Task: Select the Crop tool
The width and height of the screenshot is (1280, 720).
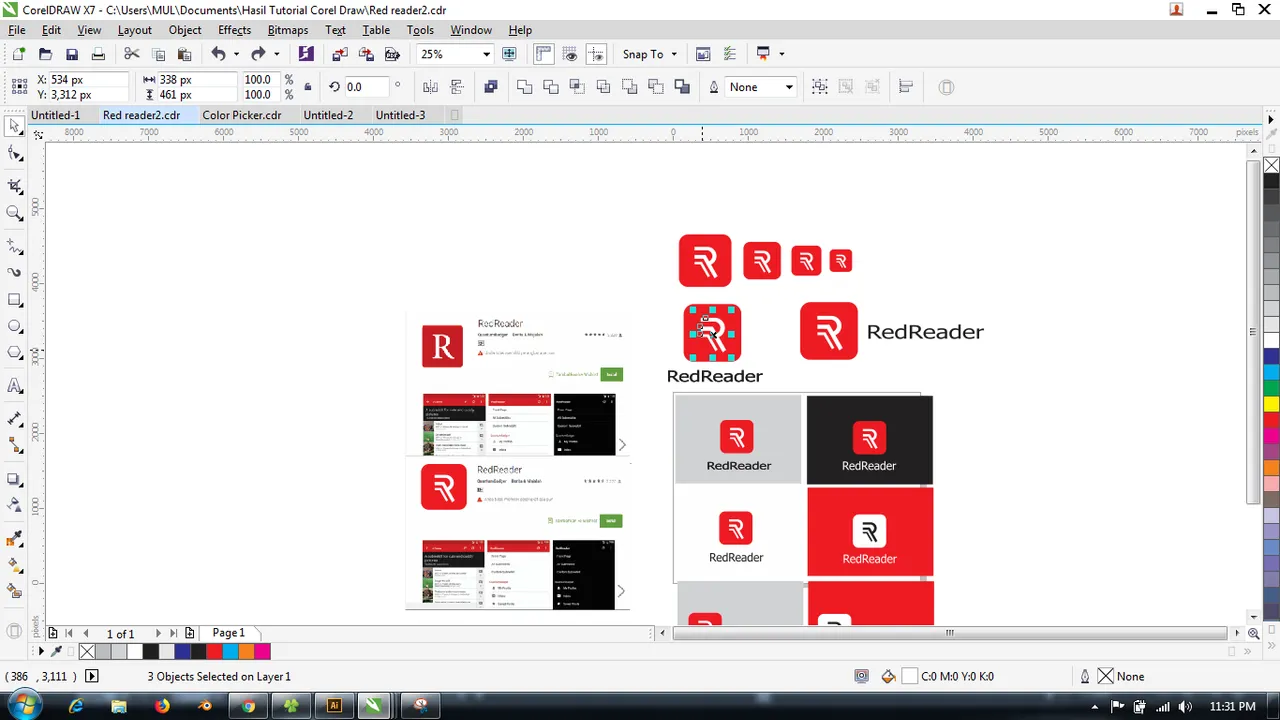Action: (x=14, y=185)
